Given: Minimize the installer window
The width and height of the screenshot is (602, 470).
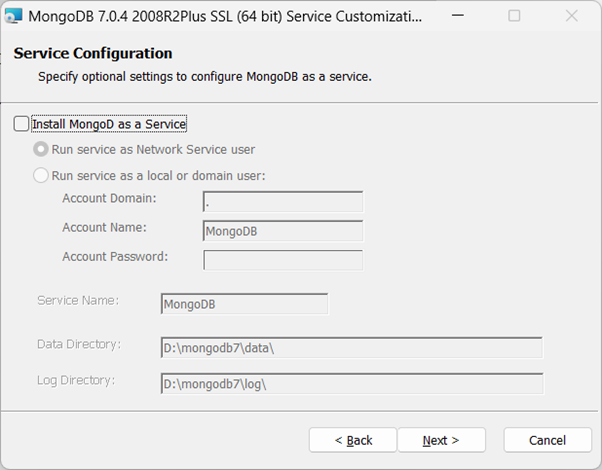Looking at the screenshot, I should tap(458, 17).
